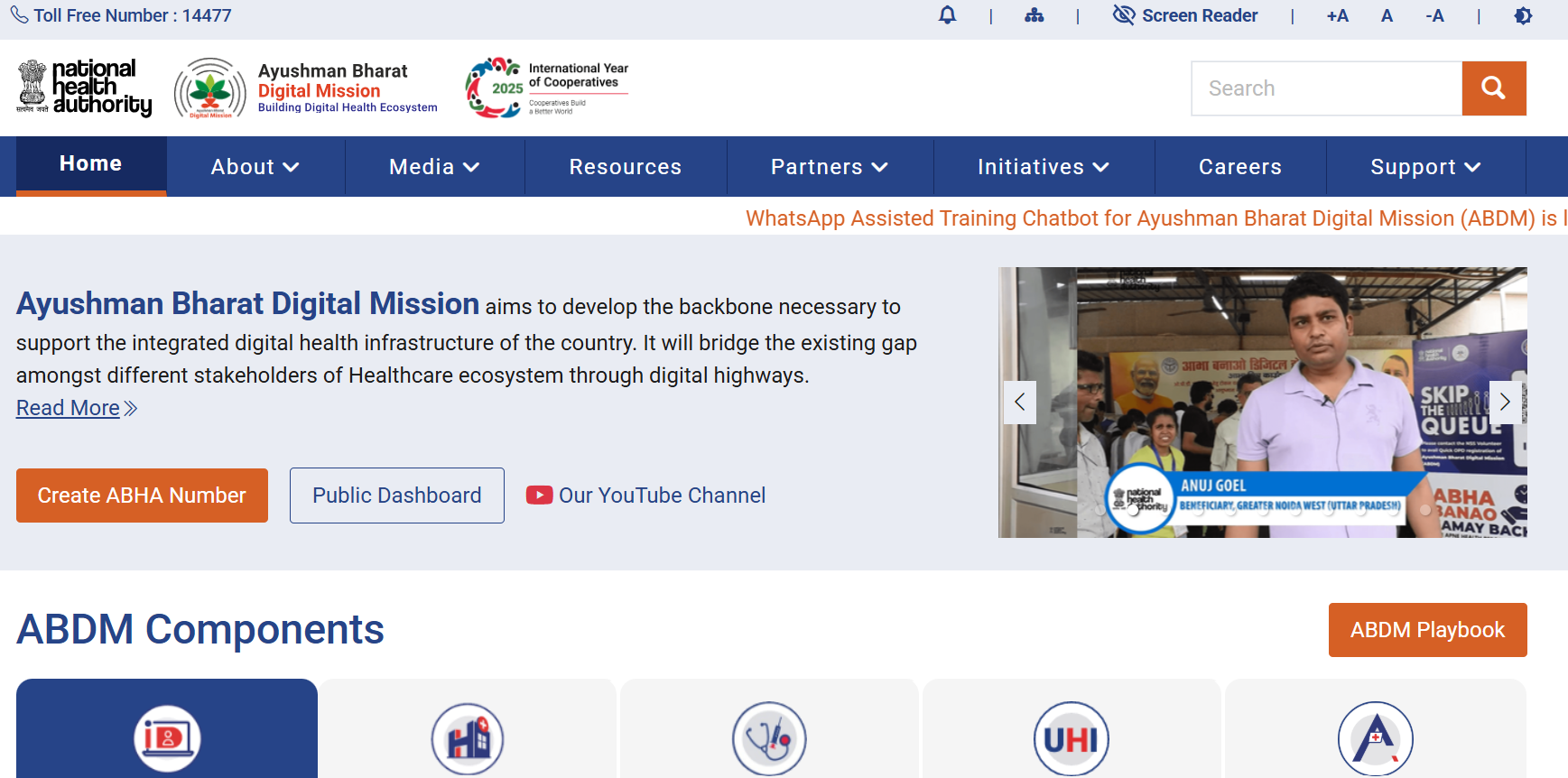Select the letter A medical component icon
This screenshot has height=778, width=1568.
(1375, 738)
